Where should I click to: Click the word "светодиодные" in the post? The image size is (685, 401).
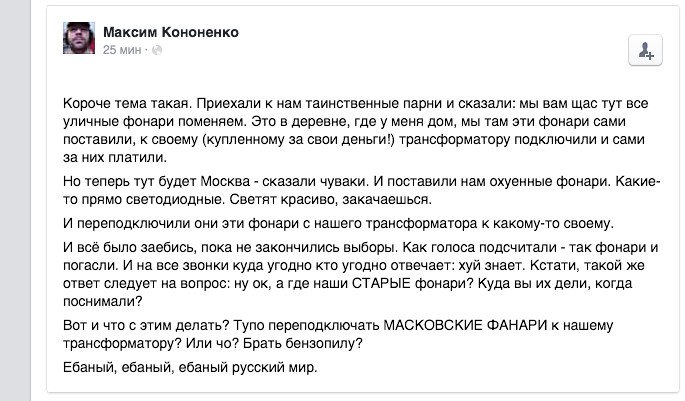(175, 199)
